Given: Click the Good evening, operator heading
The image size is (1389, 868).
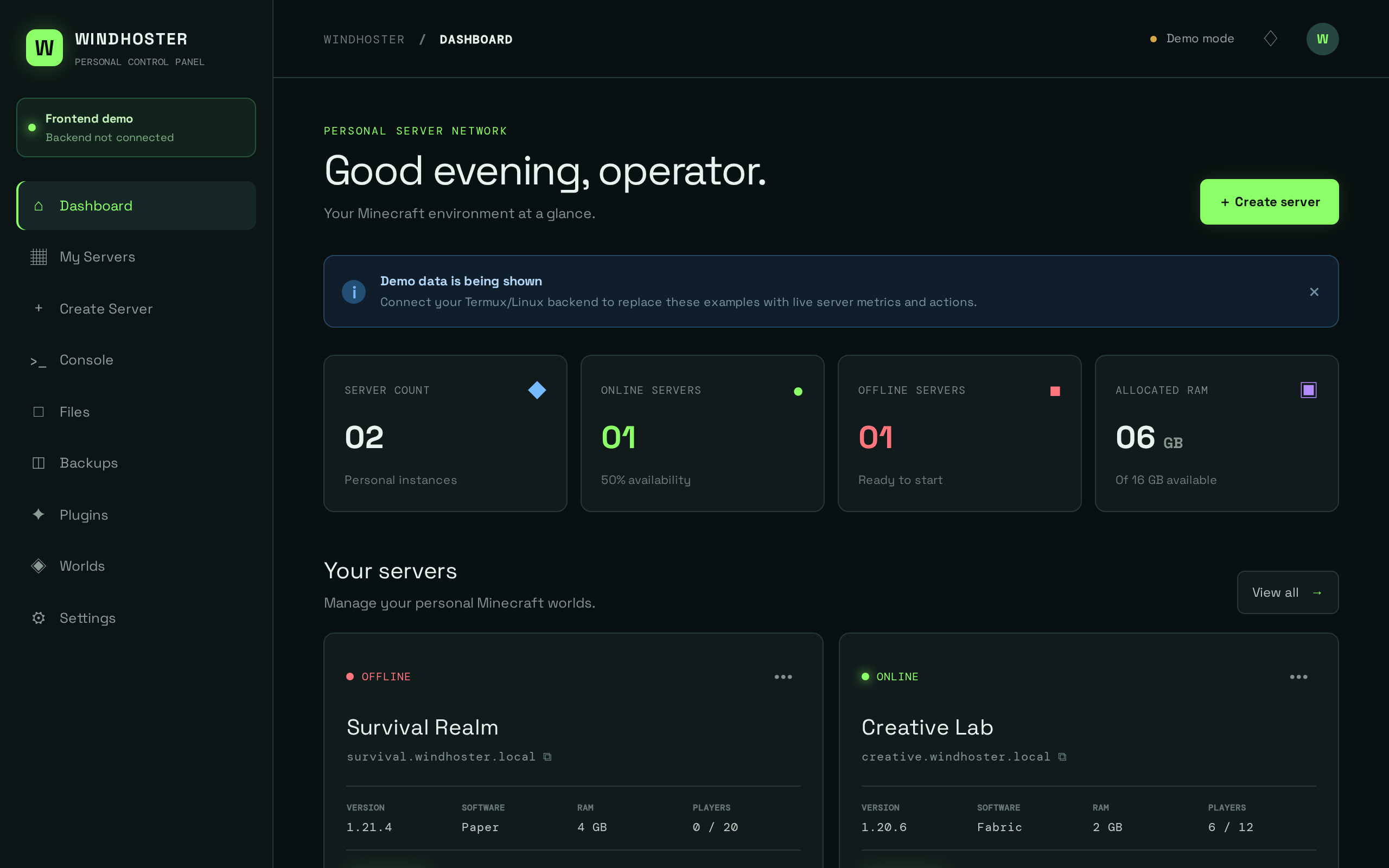Looking at the screenshot, I should click(x=545, y=171).
